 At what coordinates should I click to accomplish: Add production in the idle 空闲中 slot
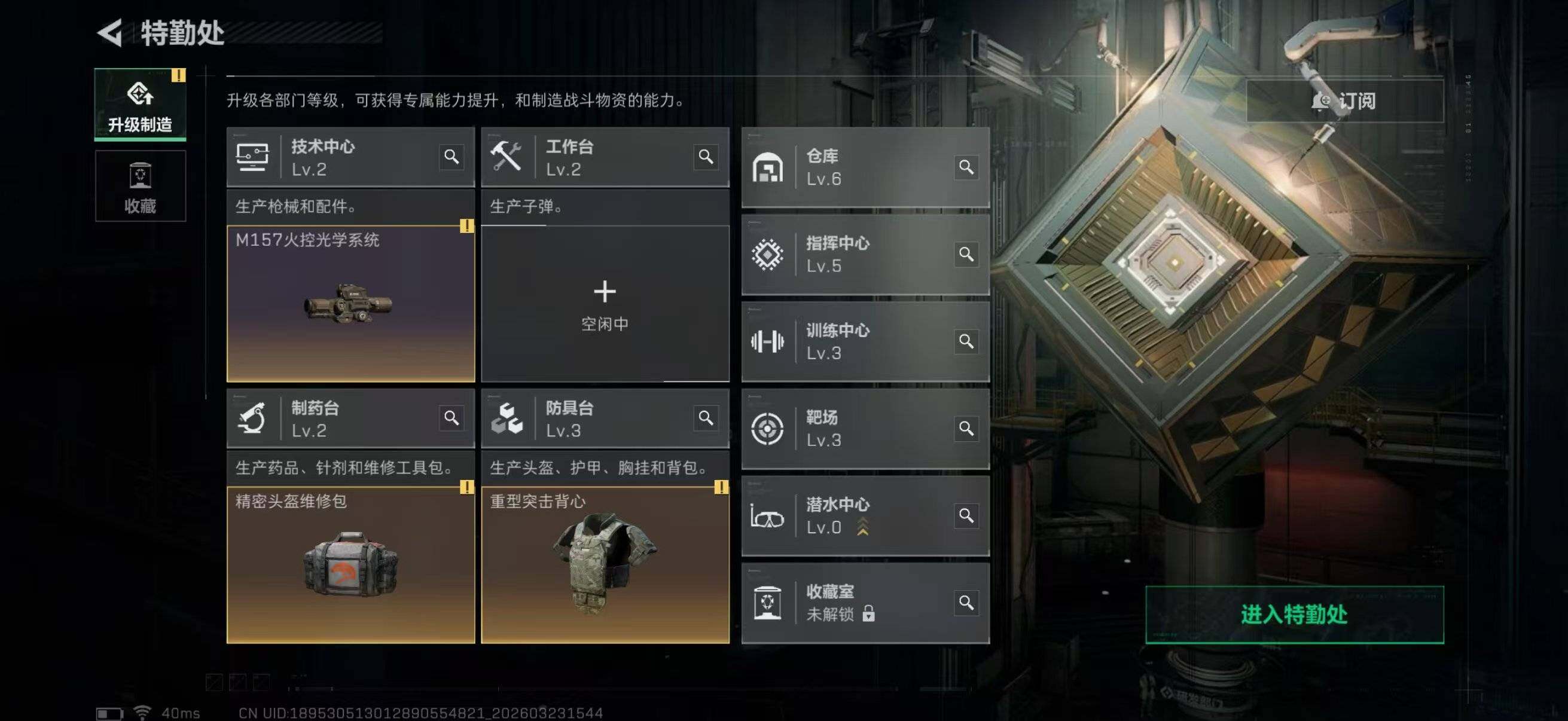(x=605, y=304)
